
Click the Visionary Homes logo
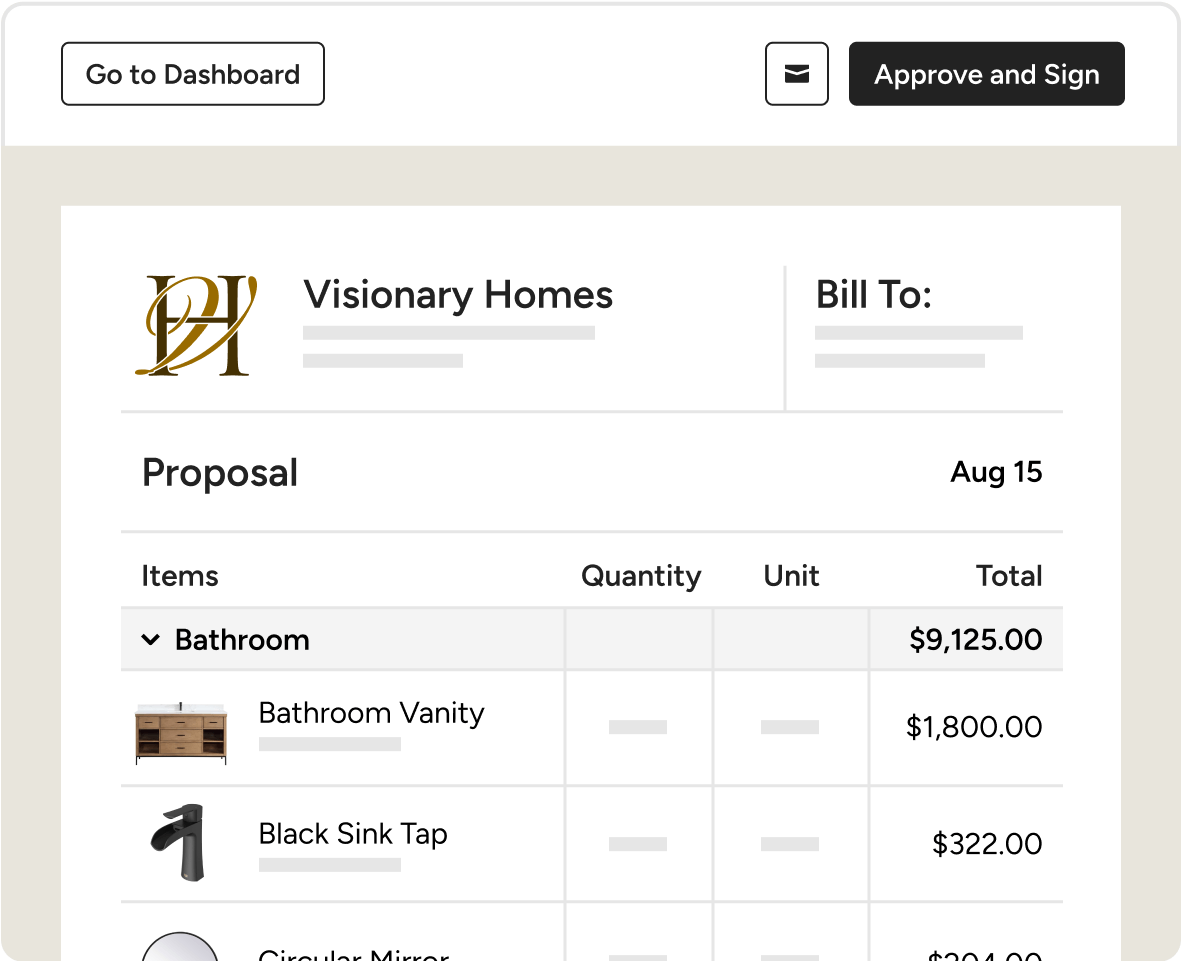point(196,326)
